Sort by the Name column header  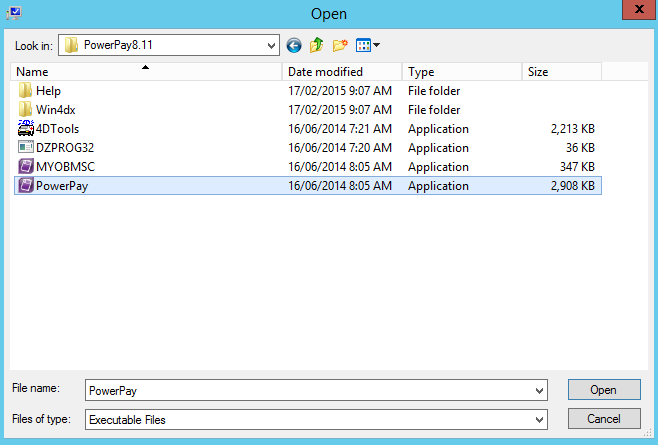coord(146,72)
